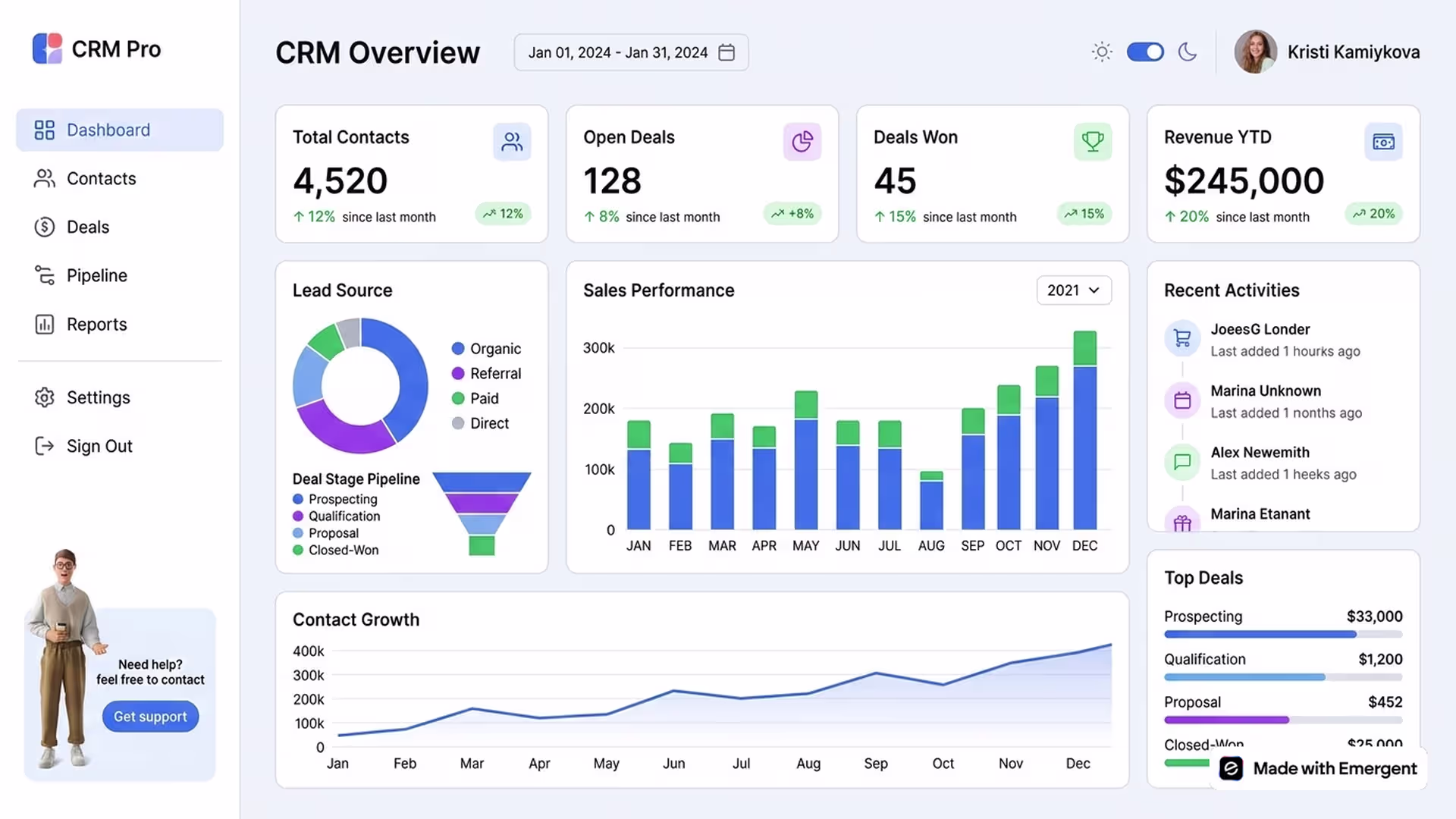
Task: Click the shopping cart icon beside JoeesG Londer
Action: (1182, 338)
